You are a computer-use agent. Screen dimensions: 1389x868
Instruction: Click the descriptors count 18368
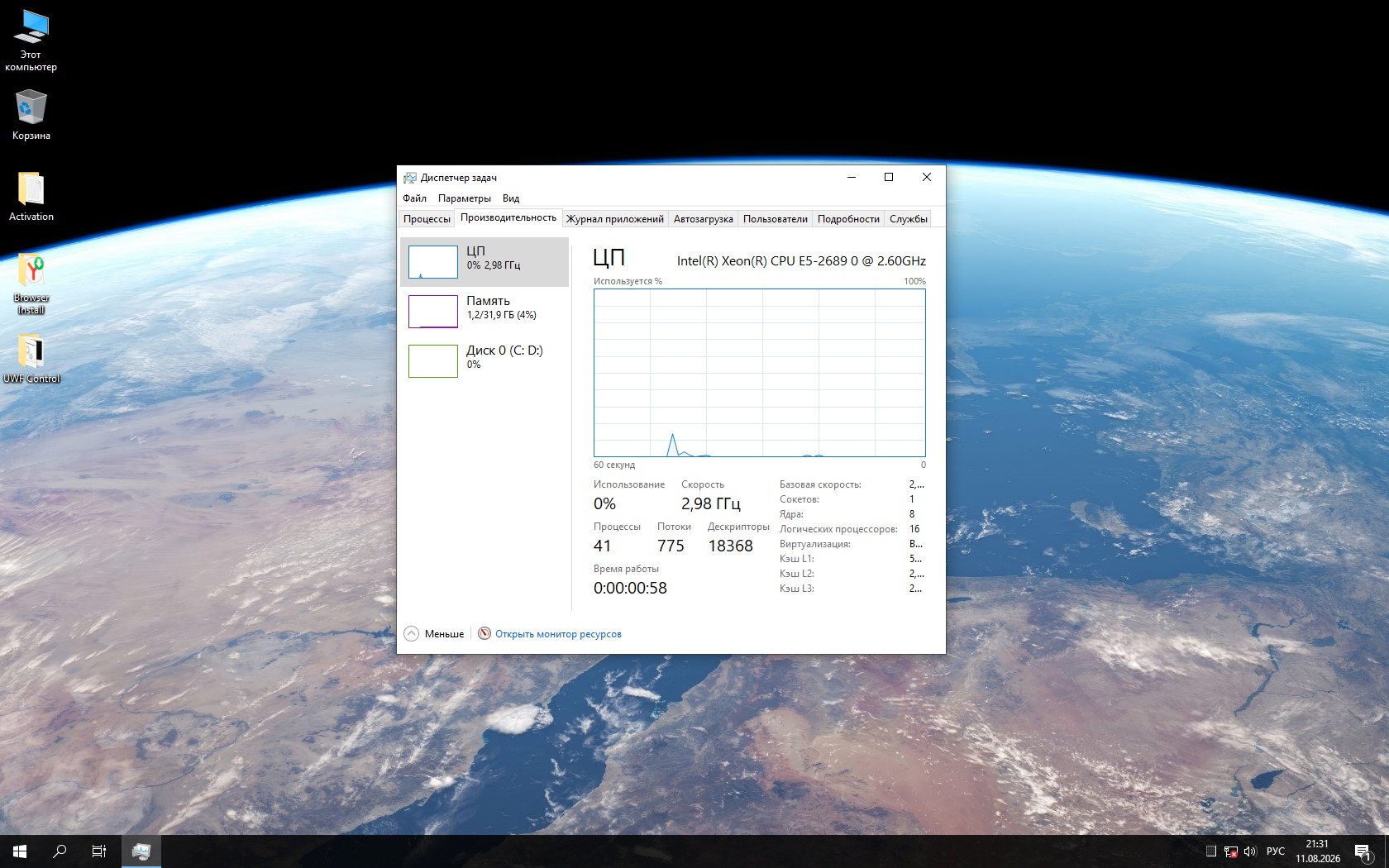tap(731, 546)
